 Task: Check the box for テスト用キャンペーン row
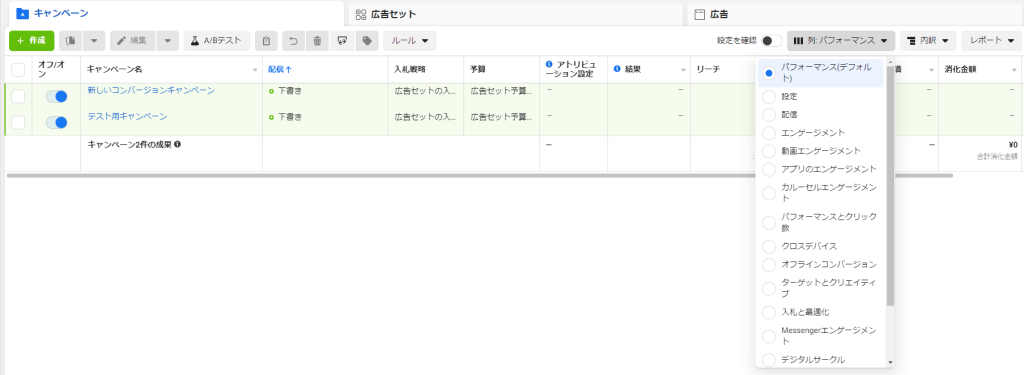pyautogui.click(x=18, y=122)
